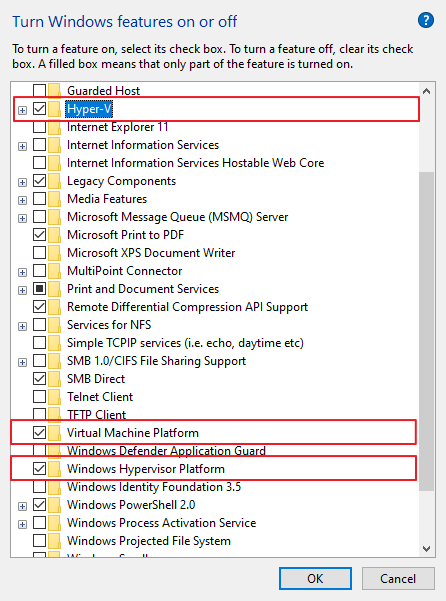
Task: Enable the Telnet Client checkbox
Action: (39, 397)
